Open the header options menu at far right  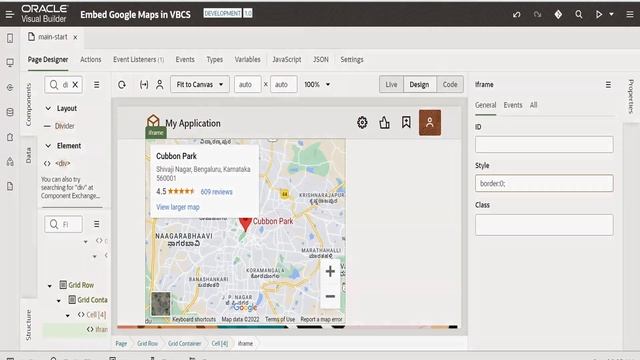tap(630, 14)
